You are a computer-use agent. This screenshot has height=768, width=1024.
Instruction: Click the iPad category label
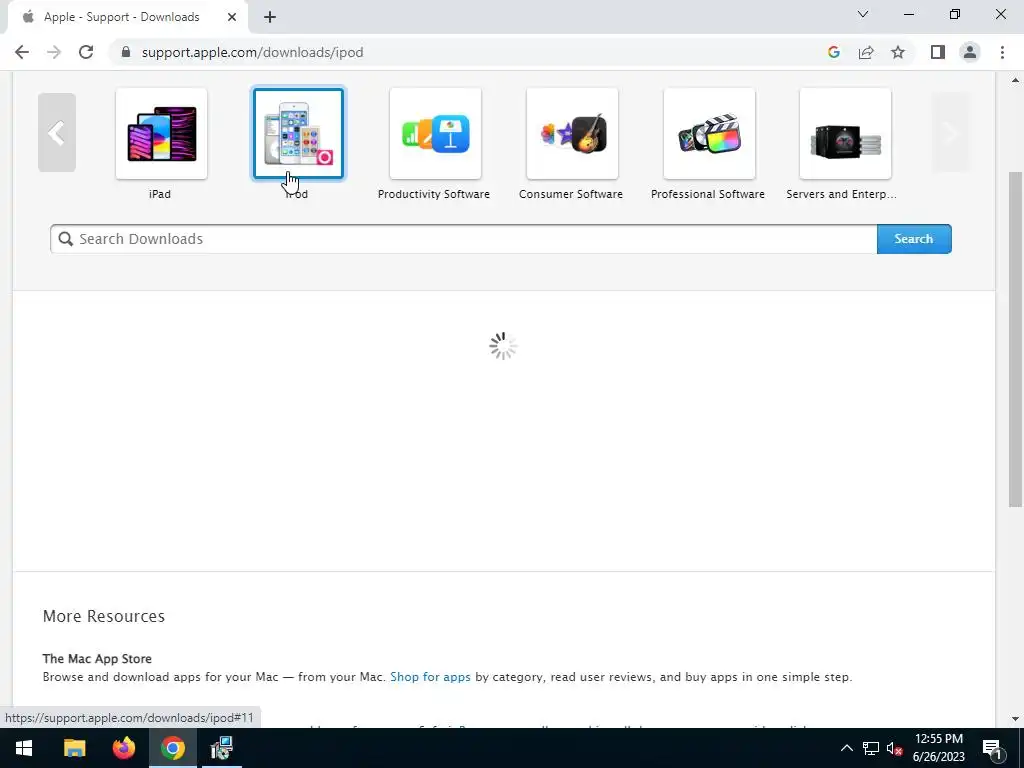pyautogui.click(x=160, y=194)
